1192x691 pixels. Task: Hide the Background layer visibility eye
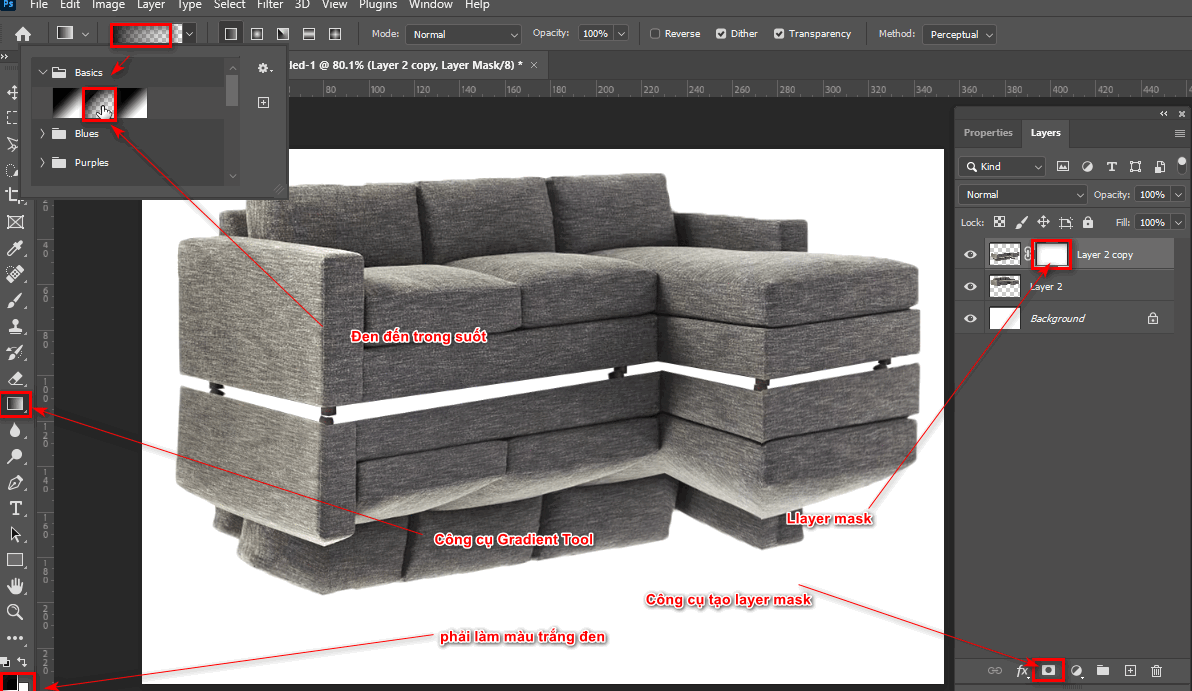(x=968, y=318)
